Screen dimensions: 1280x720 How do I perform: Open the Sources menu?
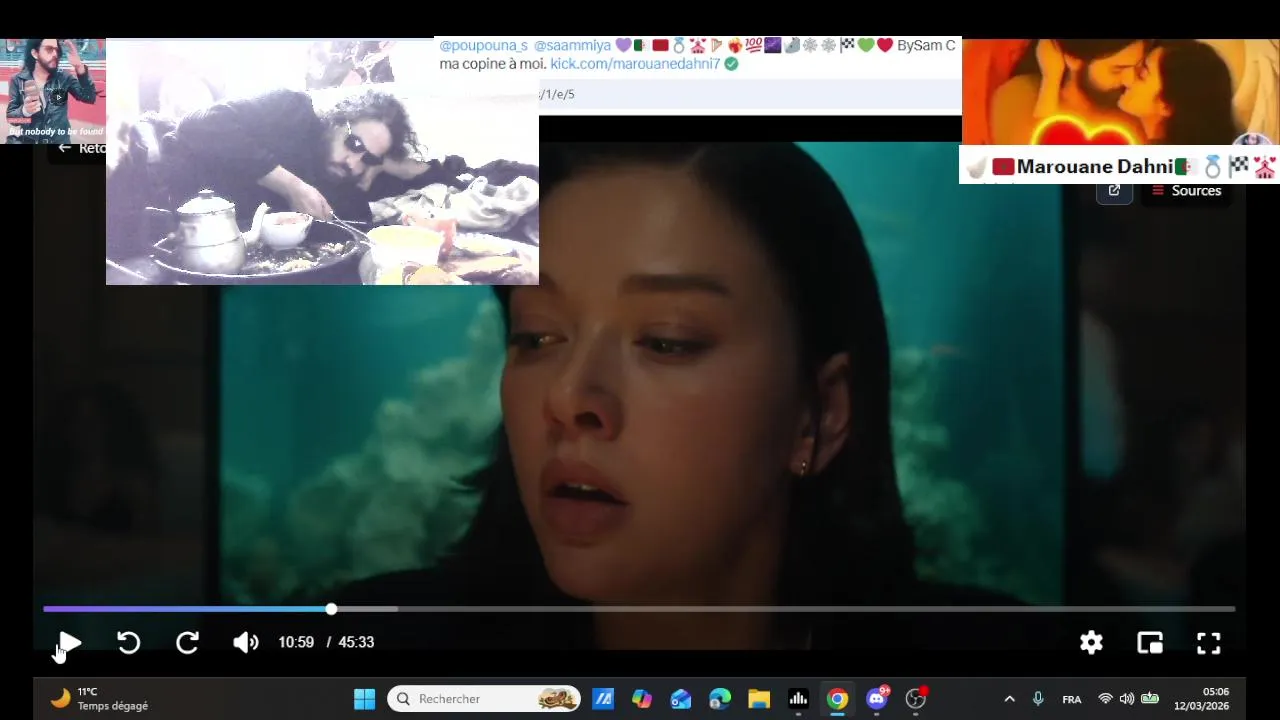(1186, 191)
